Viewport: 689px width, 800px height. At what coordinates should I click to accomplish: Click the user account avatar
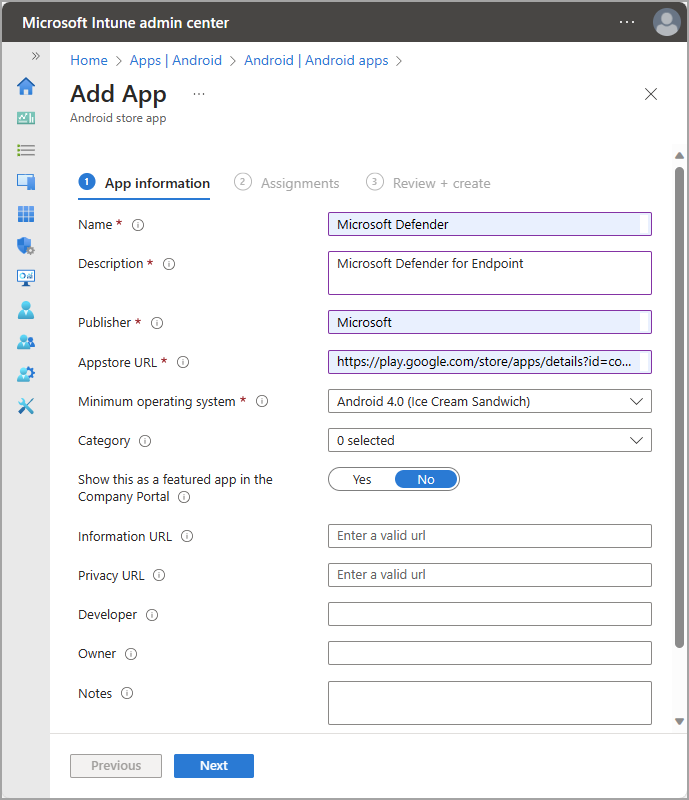tap(667, 22)
